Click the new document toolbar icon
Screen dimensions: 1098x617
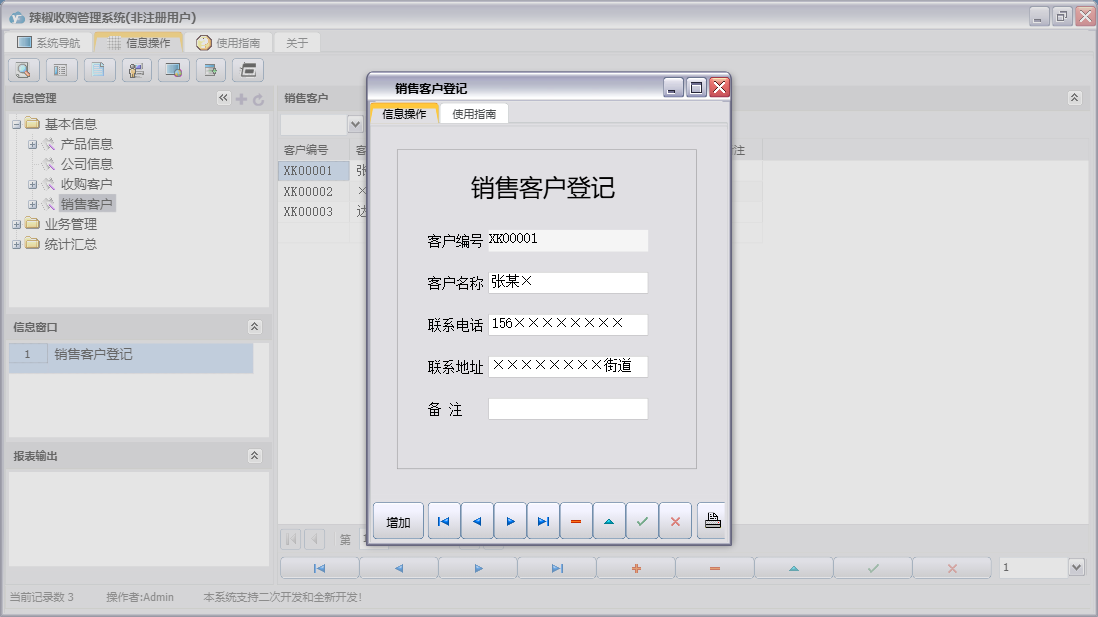[100, 70]
